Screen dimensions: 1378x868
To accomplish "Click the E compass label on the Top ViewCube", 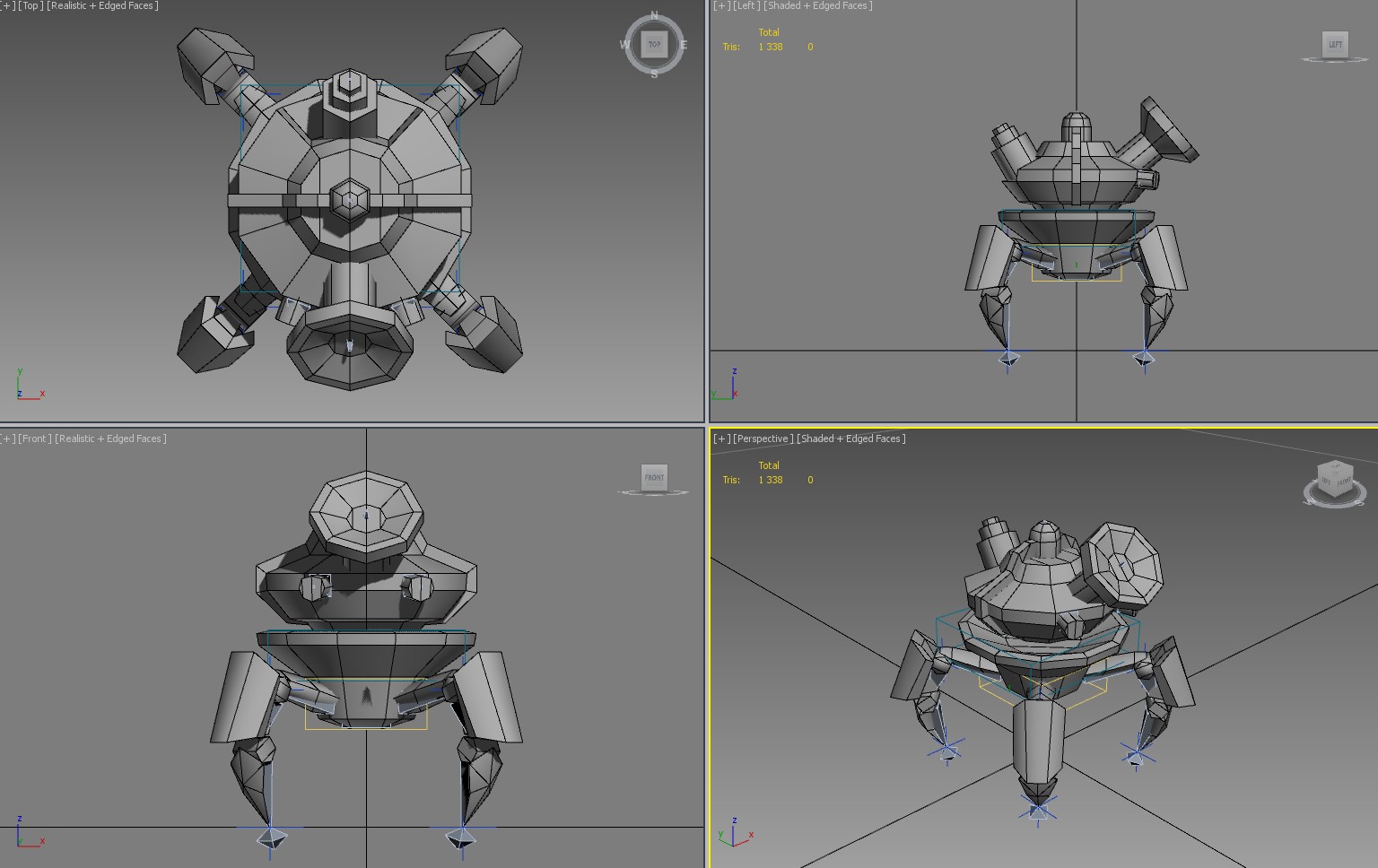I will point(684,45).
